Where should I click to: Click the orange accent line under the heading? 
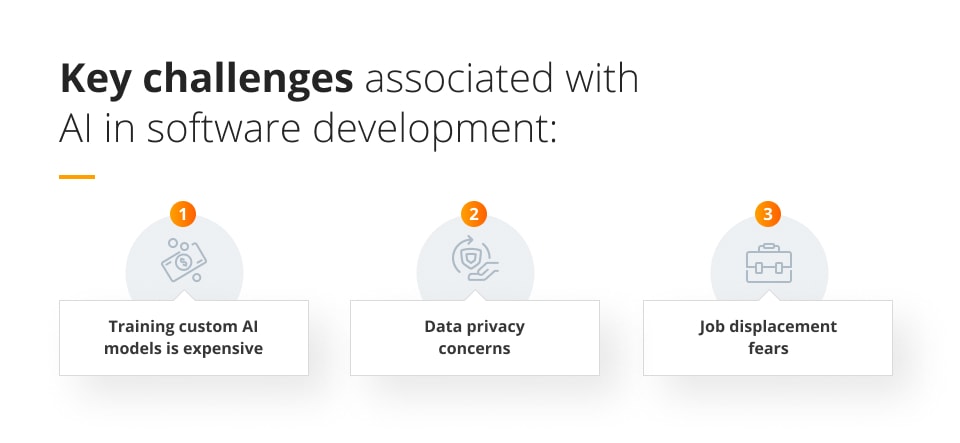click(77, 177)
